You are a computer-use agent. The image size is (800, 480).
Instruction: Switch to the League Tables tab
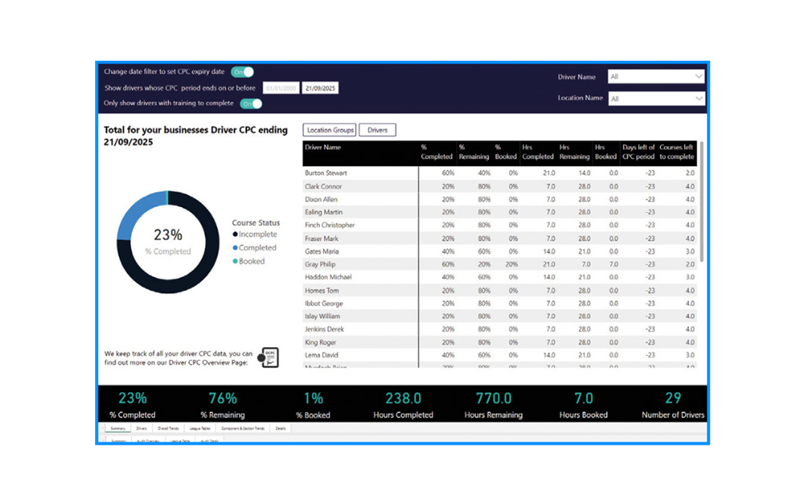(199, 428)
